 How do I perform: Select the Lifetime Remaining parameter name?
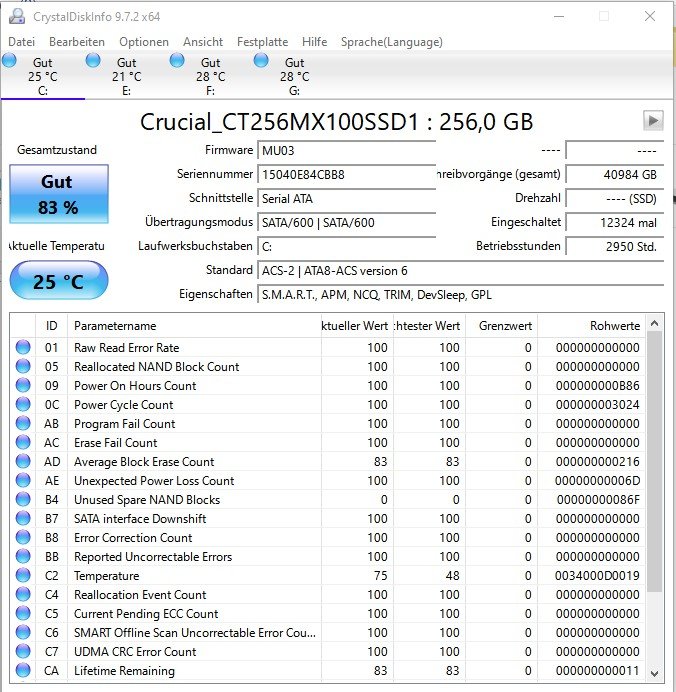[124, 671]
